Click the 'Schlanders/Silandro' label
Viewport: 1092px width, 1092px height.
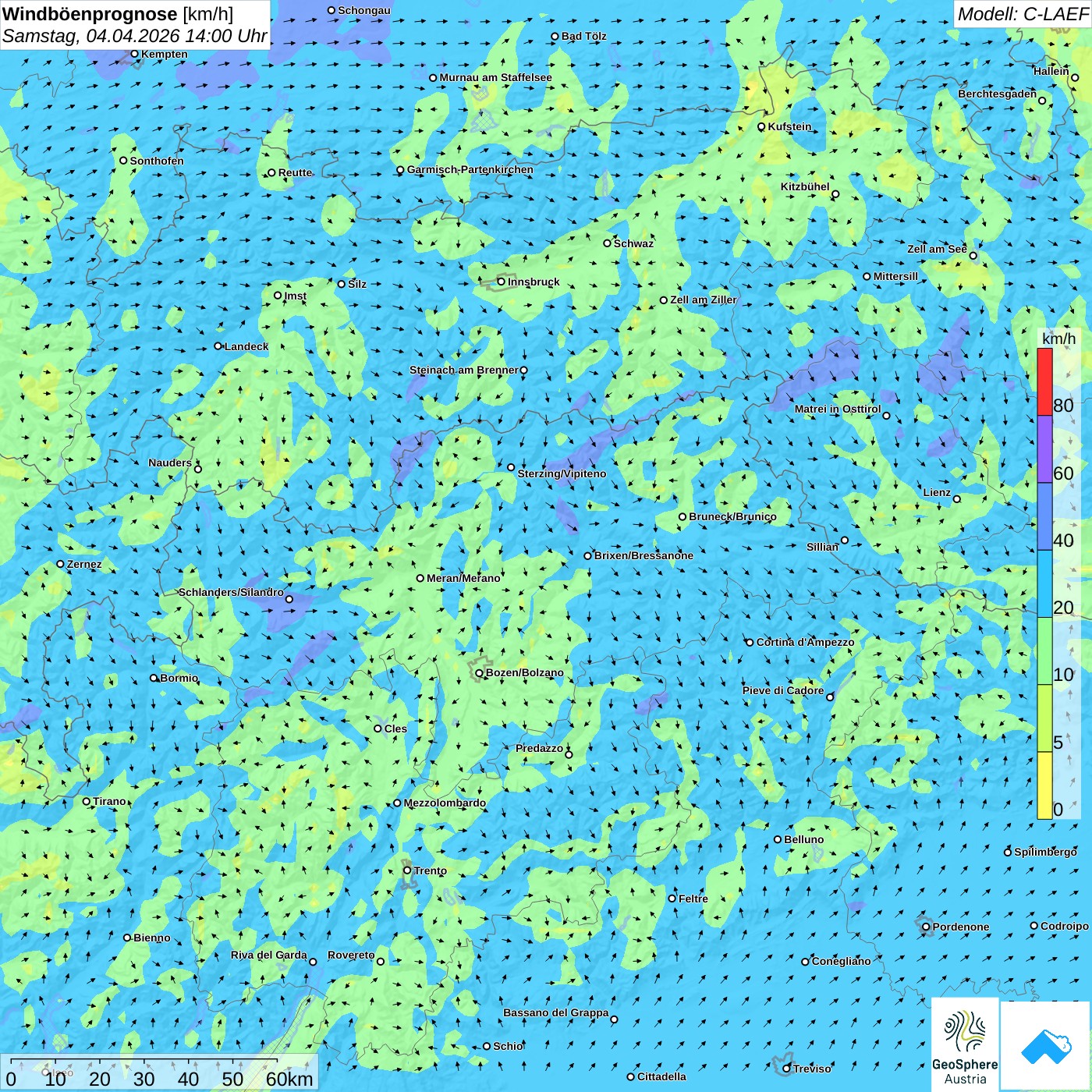click(232, 592)
